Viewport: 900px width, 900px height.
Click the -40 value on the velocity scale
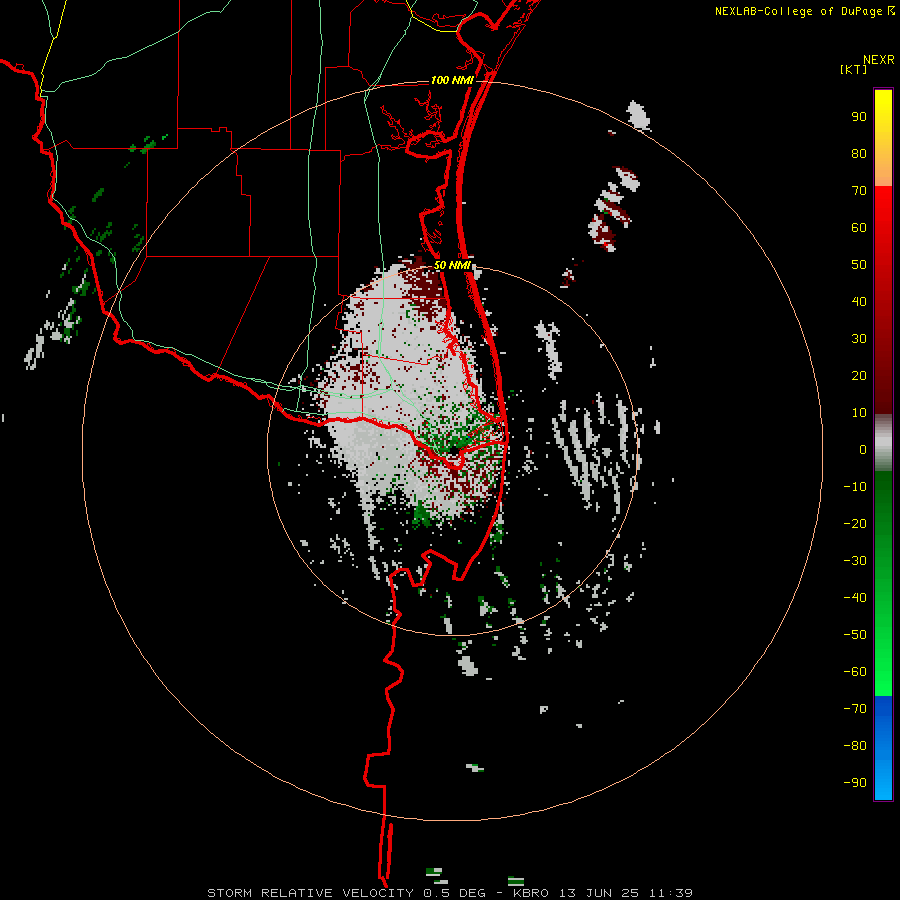click(855, 598)
